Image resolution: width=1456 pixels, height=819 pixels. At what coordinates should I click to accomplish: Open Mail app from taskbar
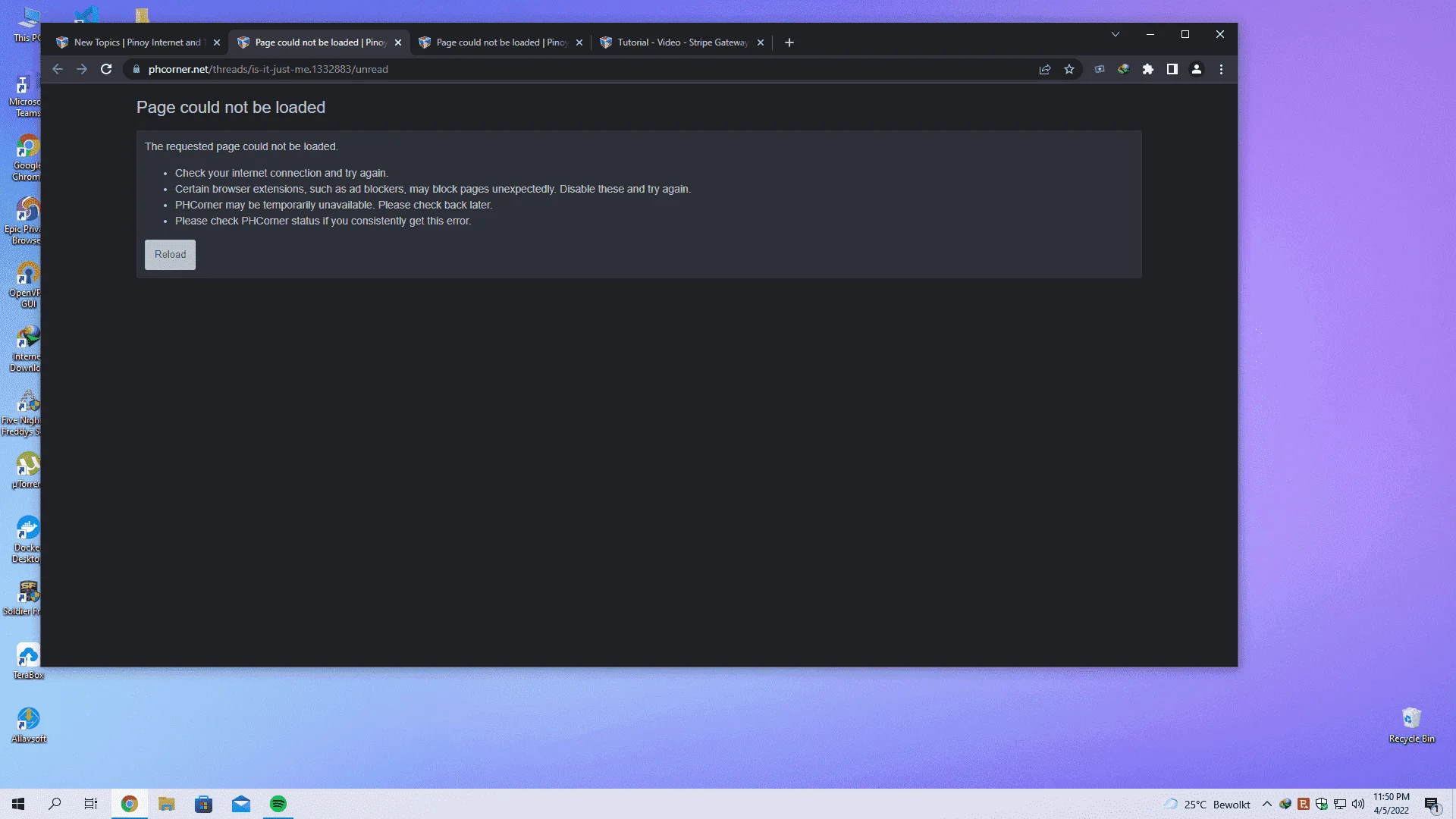[x=241, y=804]
